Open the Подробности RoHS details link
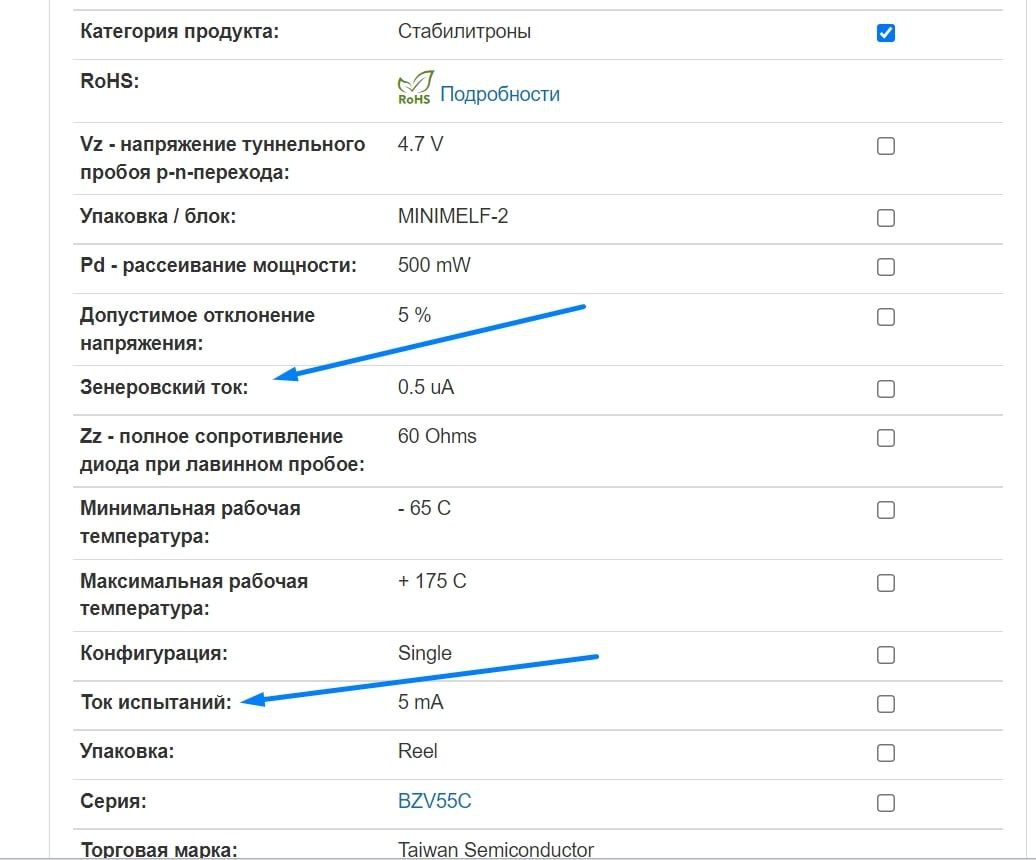 click(x=500, y=94)
